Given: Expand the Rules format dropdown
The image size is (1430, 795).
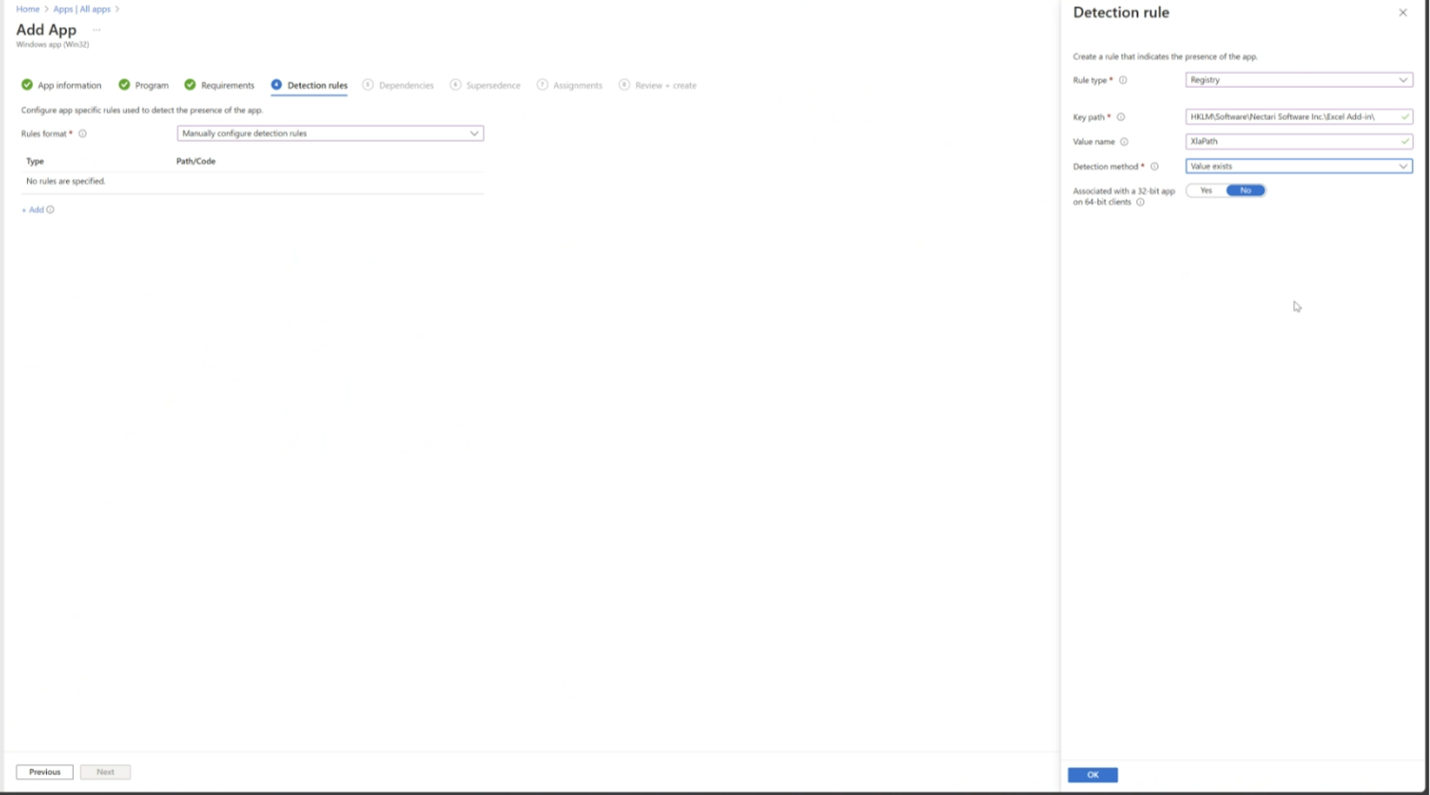Looking at the screenshot, I should 330,133.
